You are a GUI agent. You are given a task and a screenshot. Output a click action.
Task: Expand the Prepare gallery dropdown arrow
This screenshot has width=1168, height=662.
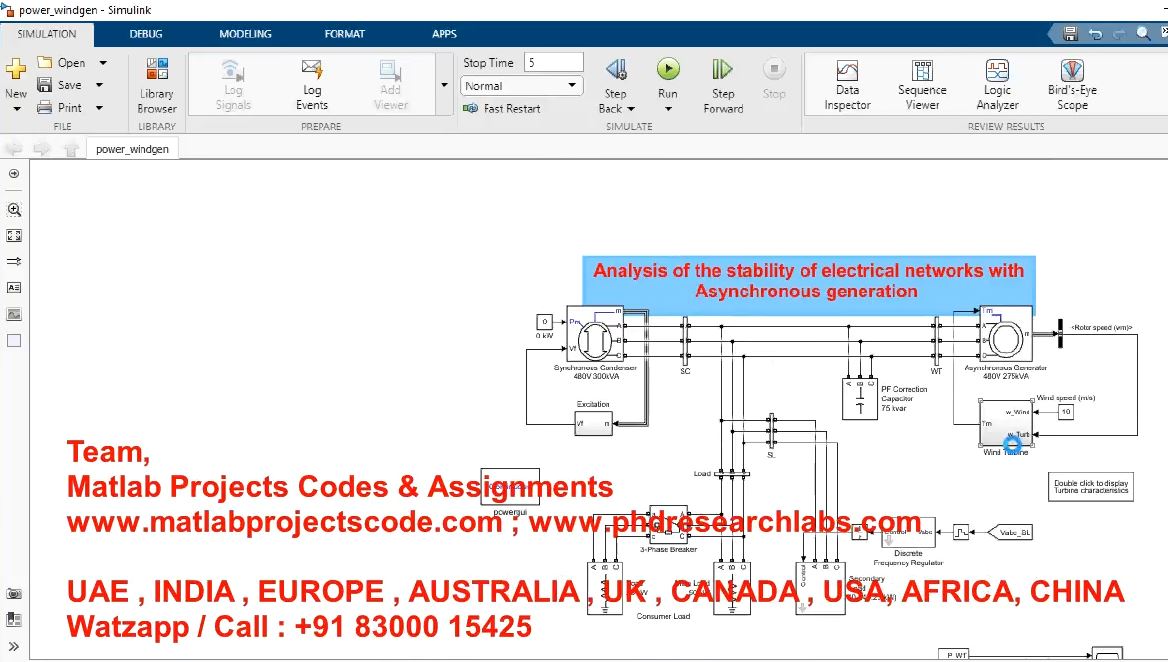click(x=445, y=85)
